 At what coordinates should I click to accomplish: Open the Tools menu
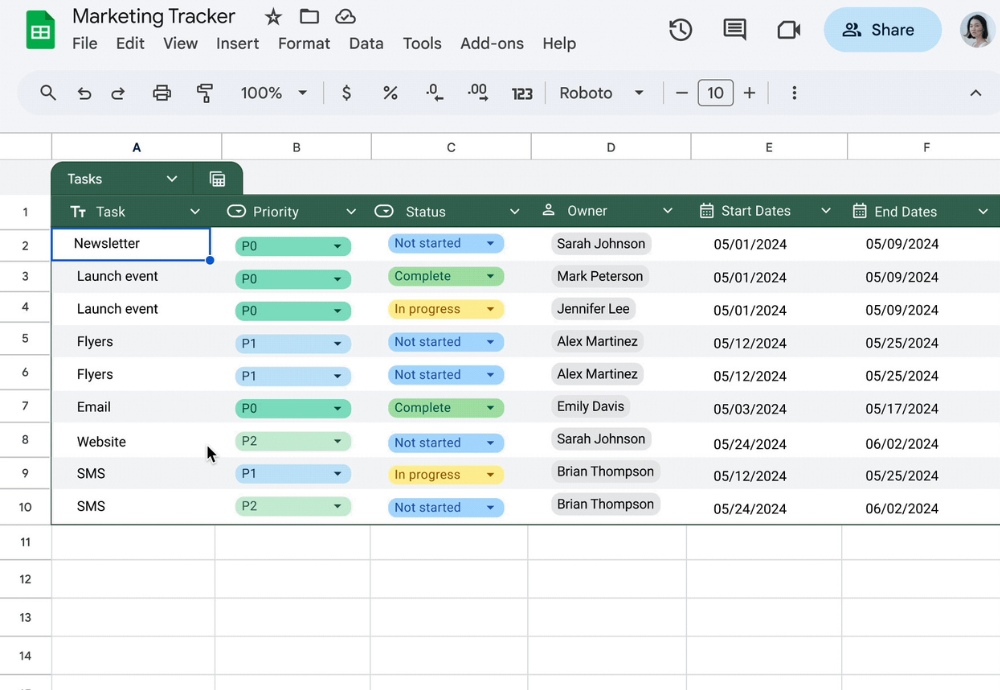pos(422,43)
